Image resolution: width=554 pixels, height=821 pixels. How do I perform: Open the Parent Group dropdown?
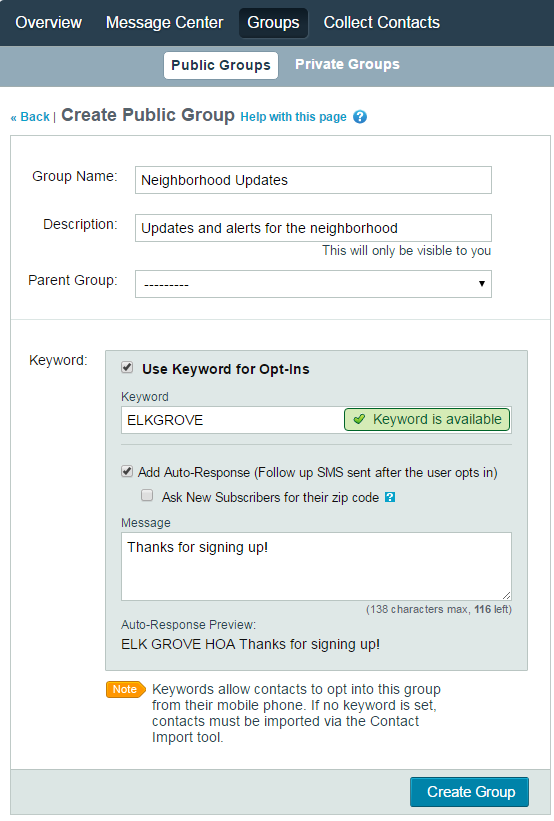tap(313, 284)
